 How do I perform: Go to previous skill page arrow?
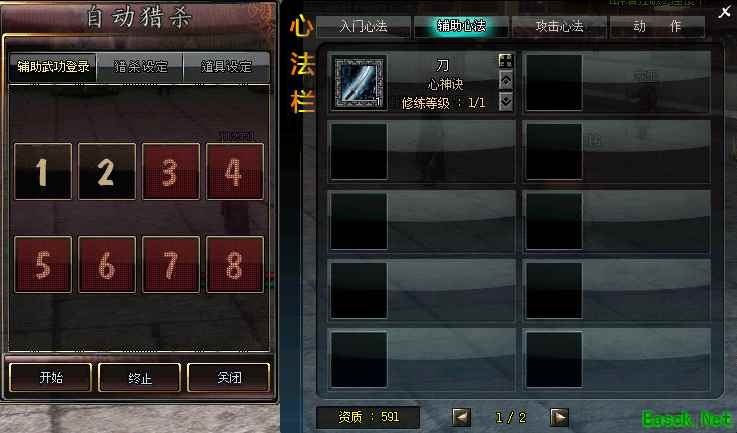461,417
